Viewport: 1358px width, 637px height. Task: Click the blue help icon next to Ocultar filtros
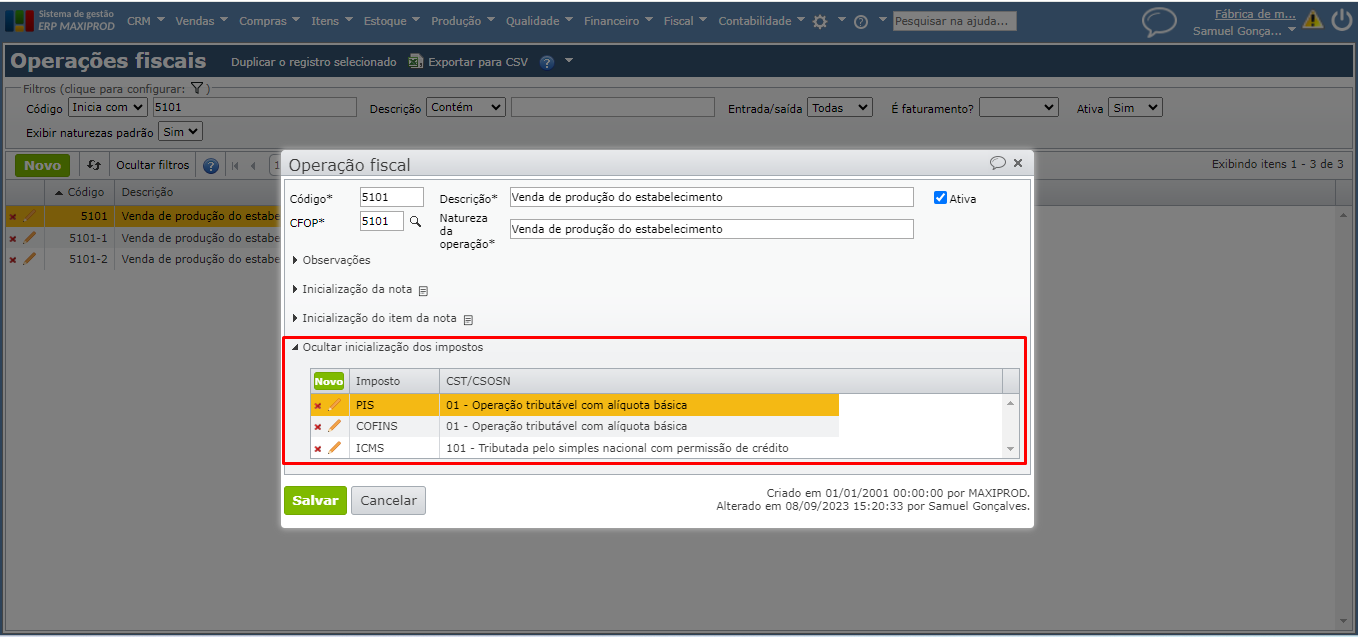(211, 166)
